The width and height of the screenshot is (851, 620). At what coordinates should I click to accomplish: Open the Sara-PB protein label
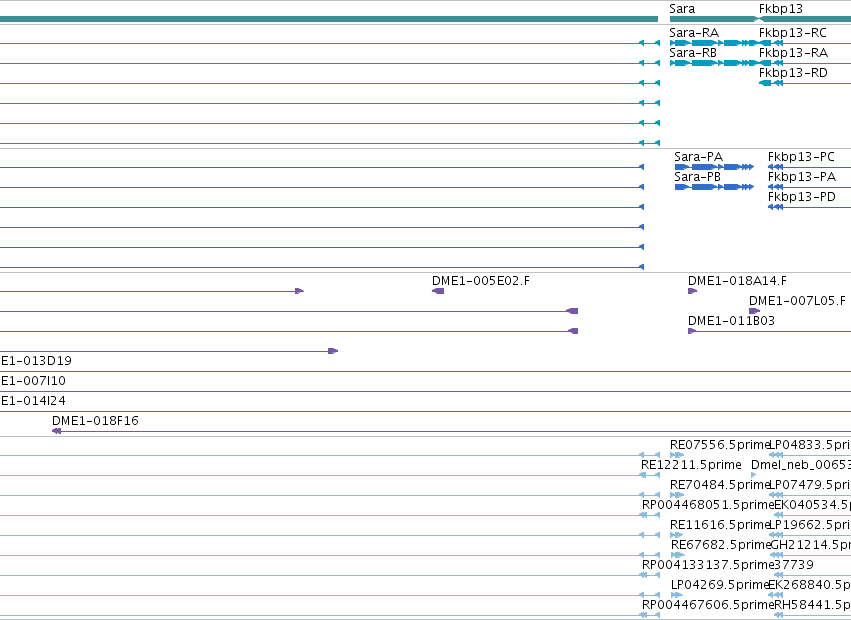pos(697,177)
